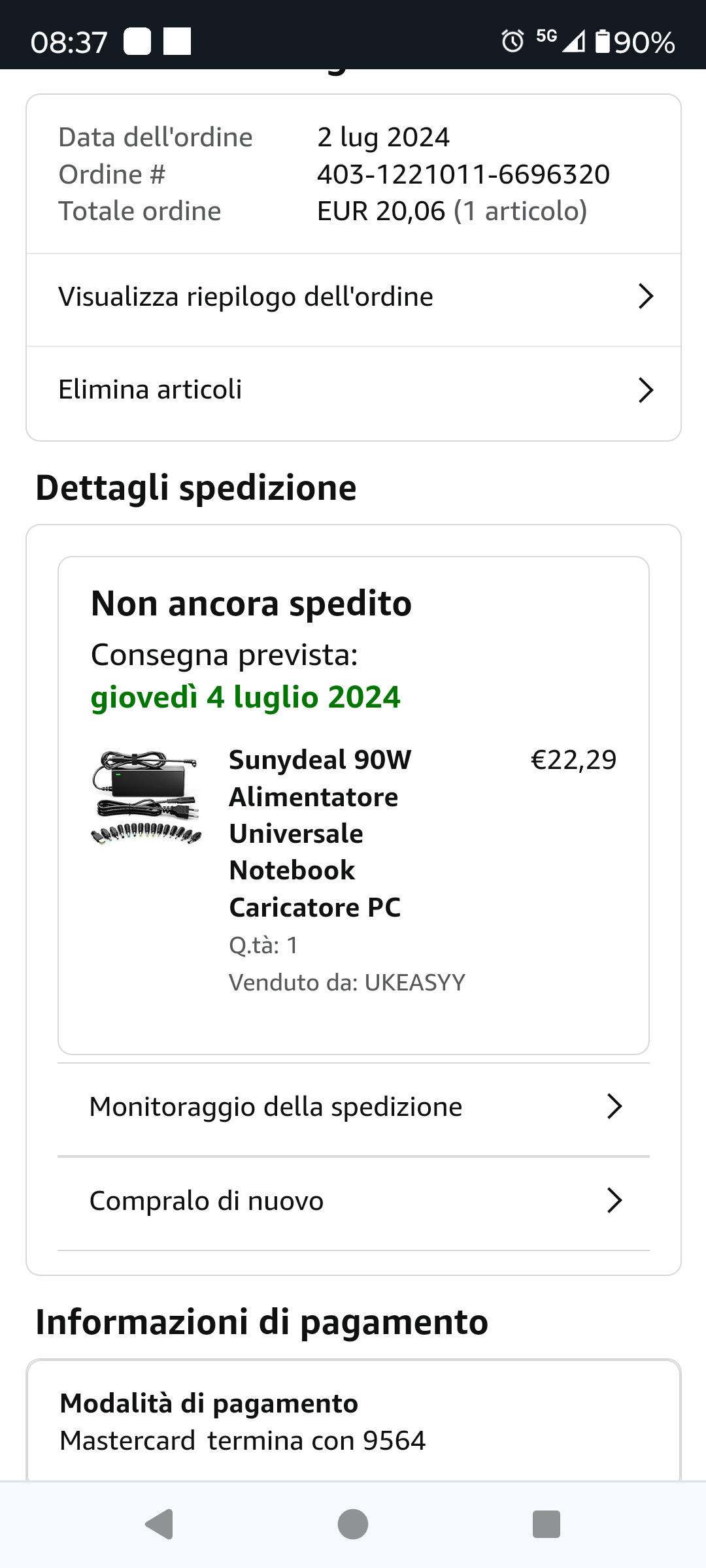Screen dimensions: 706x1568
Task: Tap the Android back navigation button
Action: coord(160,1524)
